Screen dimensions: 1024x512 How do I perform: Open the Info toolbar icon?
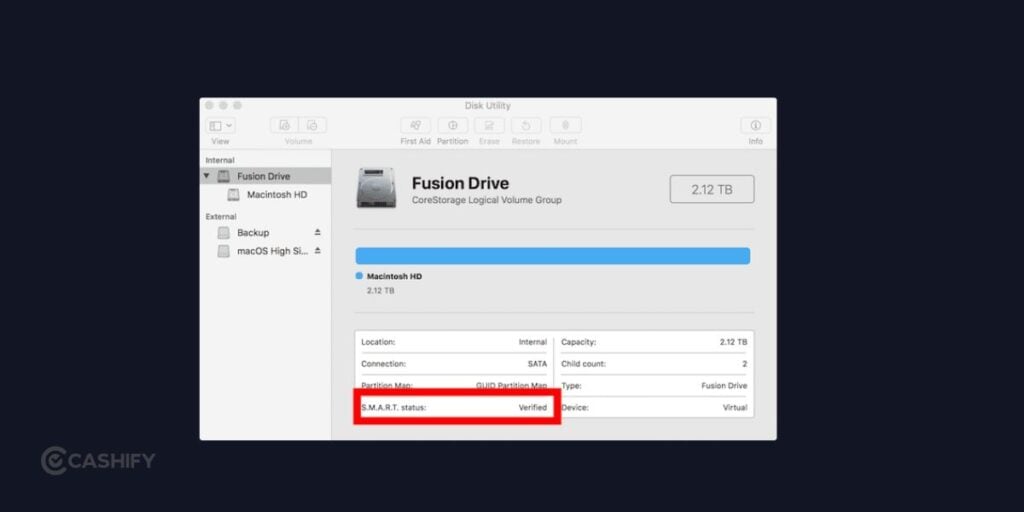point(756,125)
